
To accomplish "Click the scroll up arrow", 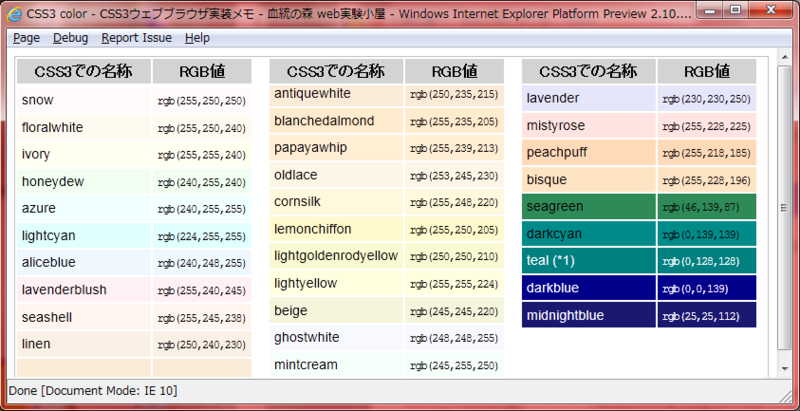I will [x=785, y=56].
